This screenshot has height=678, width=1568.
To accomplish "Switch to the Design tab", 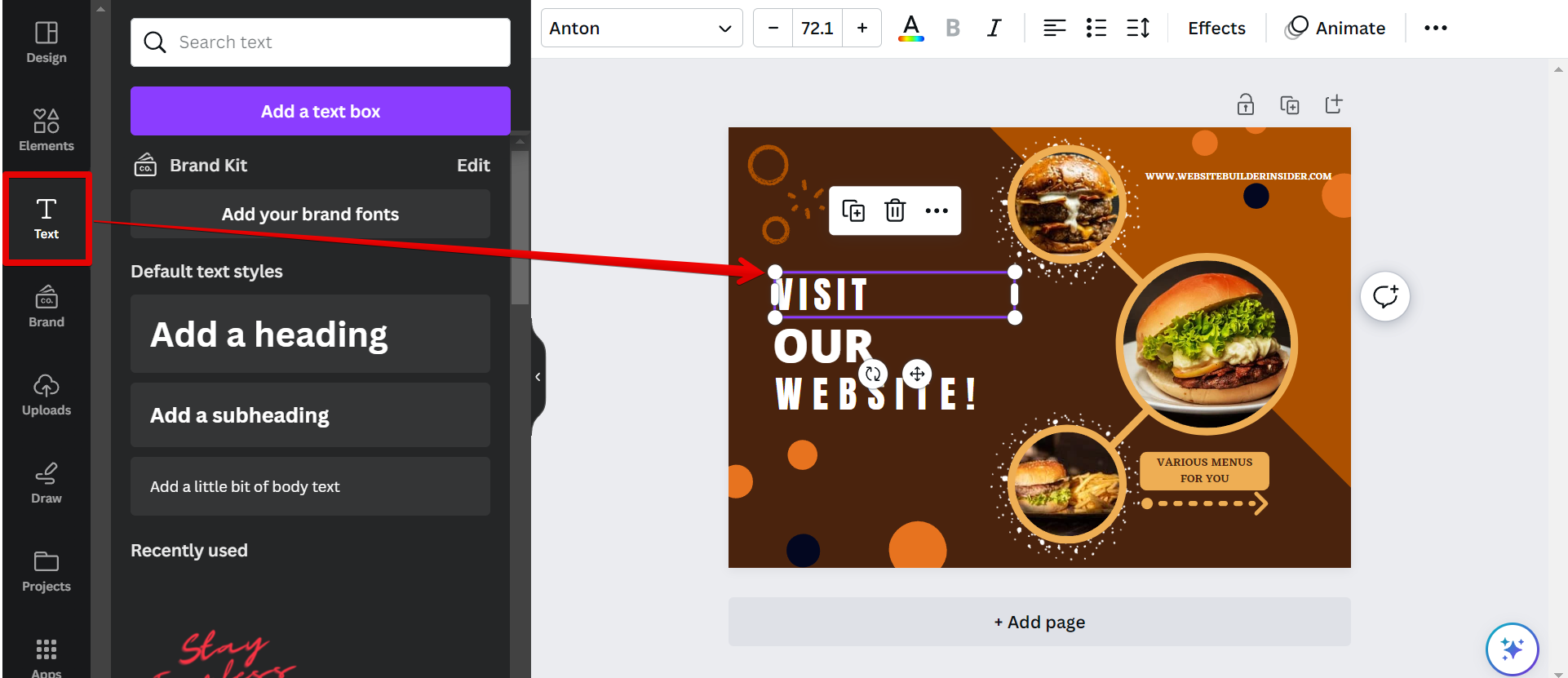I will click(47, 42).
